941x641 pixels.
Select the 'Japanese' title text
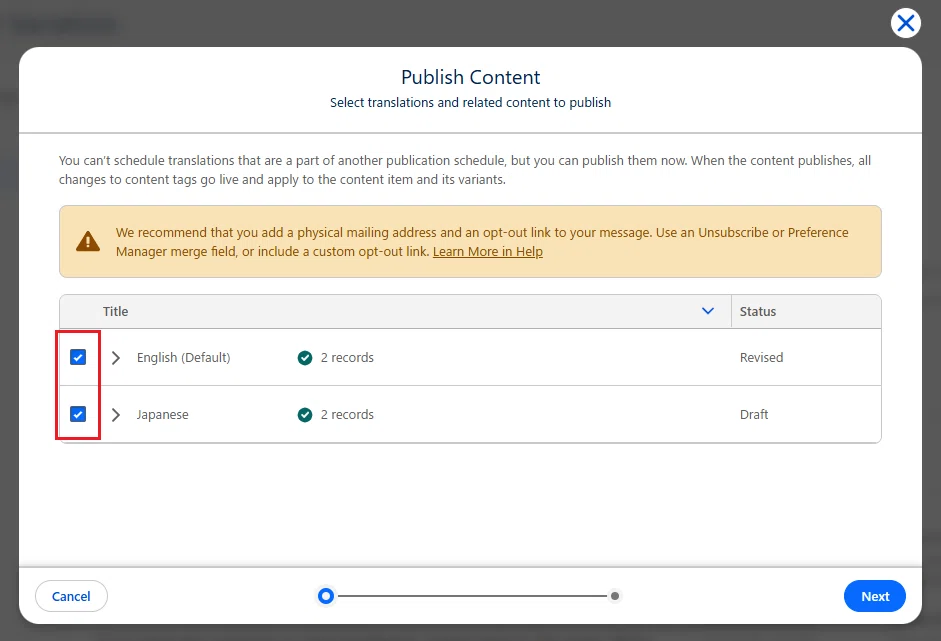(162, 415)
